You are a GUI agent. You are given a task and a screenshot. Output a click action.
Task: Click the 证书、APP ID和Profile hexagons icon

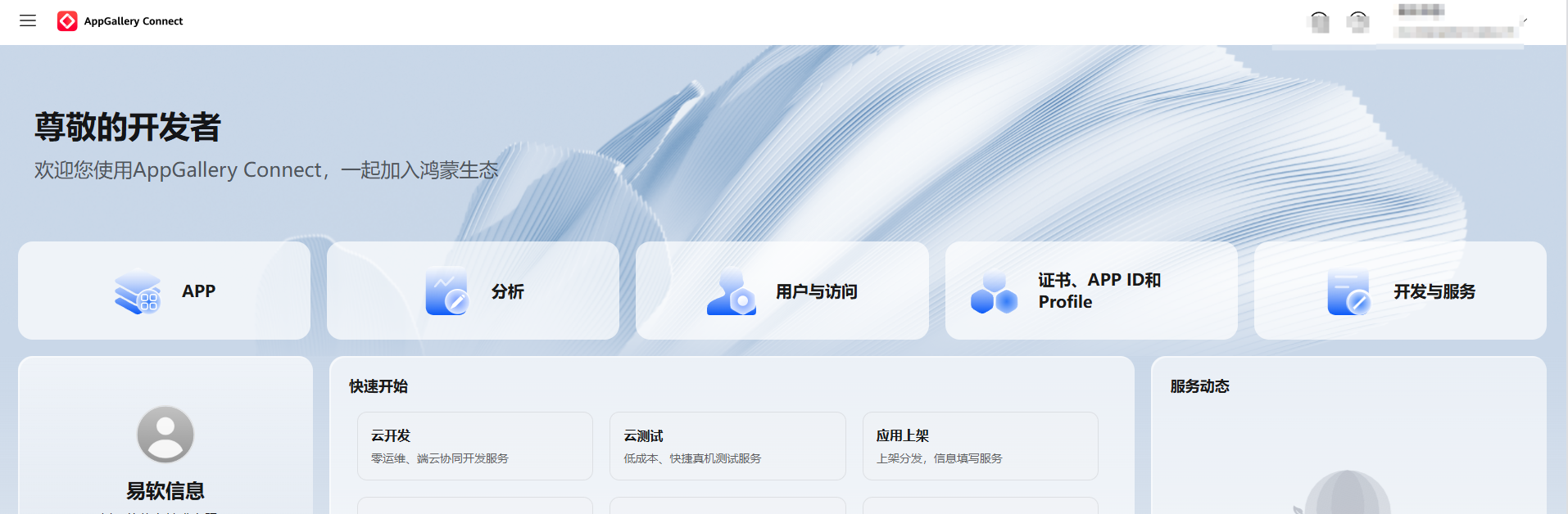pyautogui.click(x=994, y=292)
